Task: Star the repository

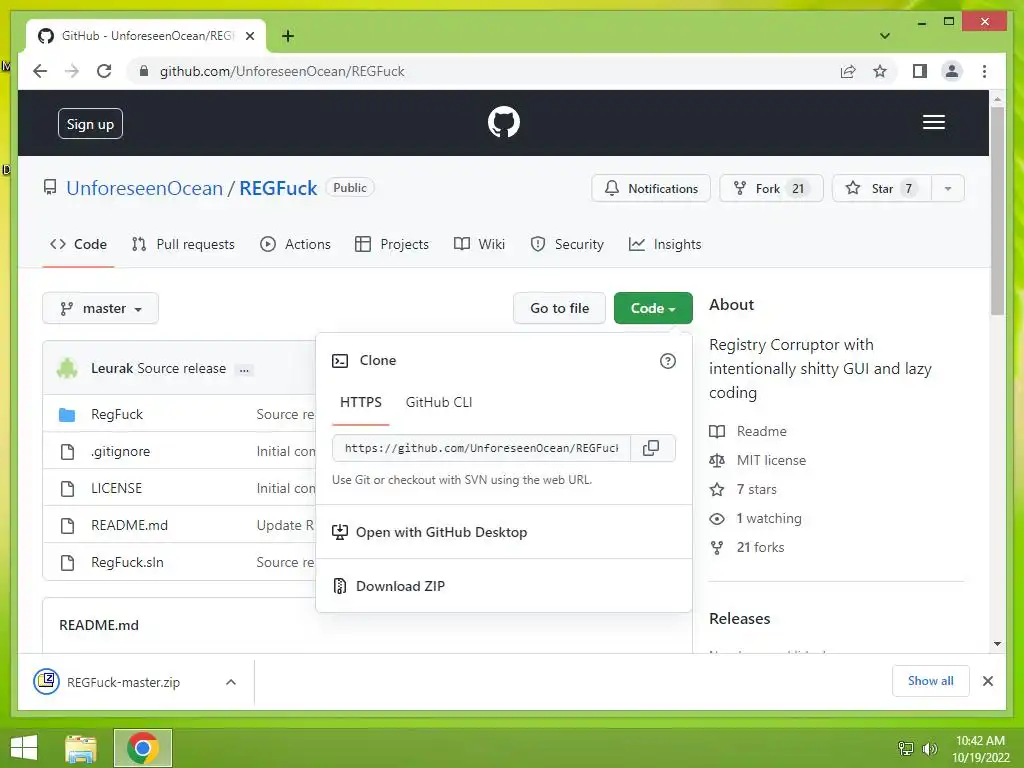Action: click(x=882, y=189)
